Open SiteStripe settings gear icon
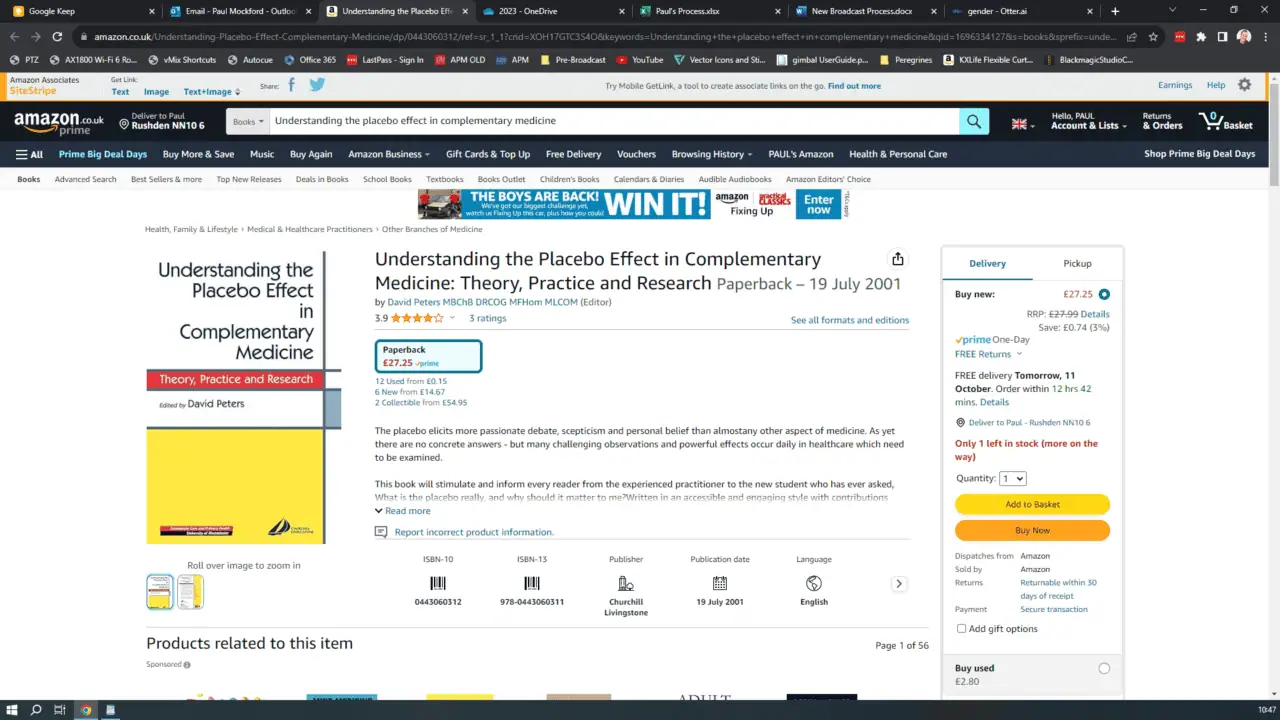The image size is (1280, 720). [x=1244, y=85]
